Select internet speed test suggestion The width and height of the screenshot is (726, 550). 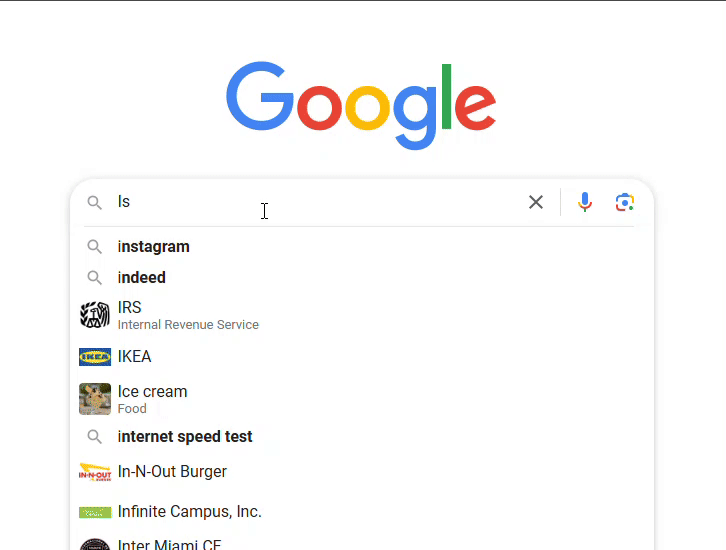(x=185, y=437)
